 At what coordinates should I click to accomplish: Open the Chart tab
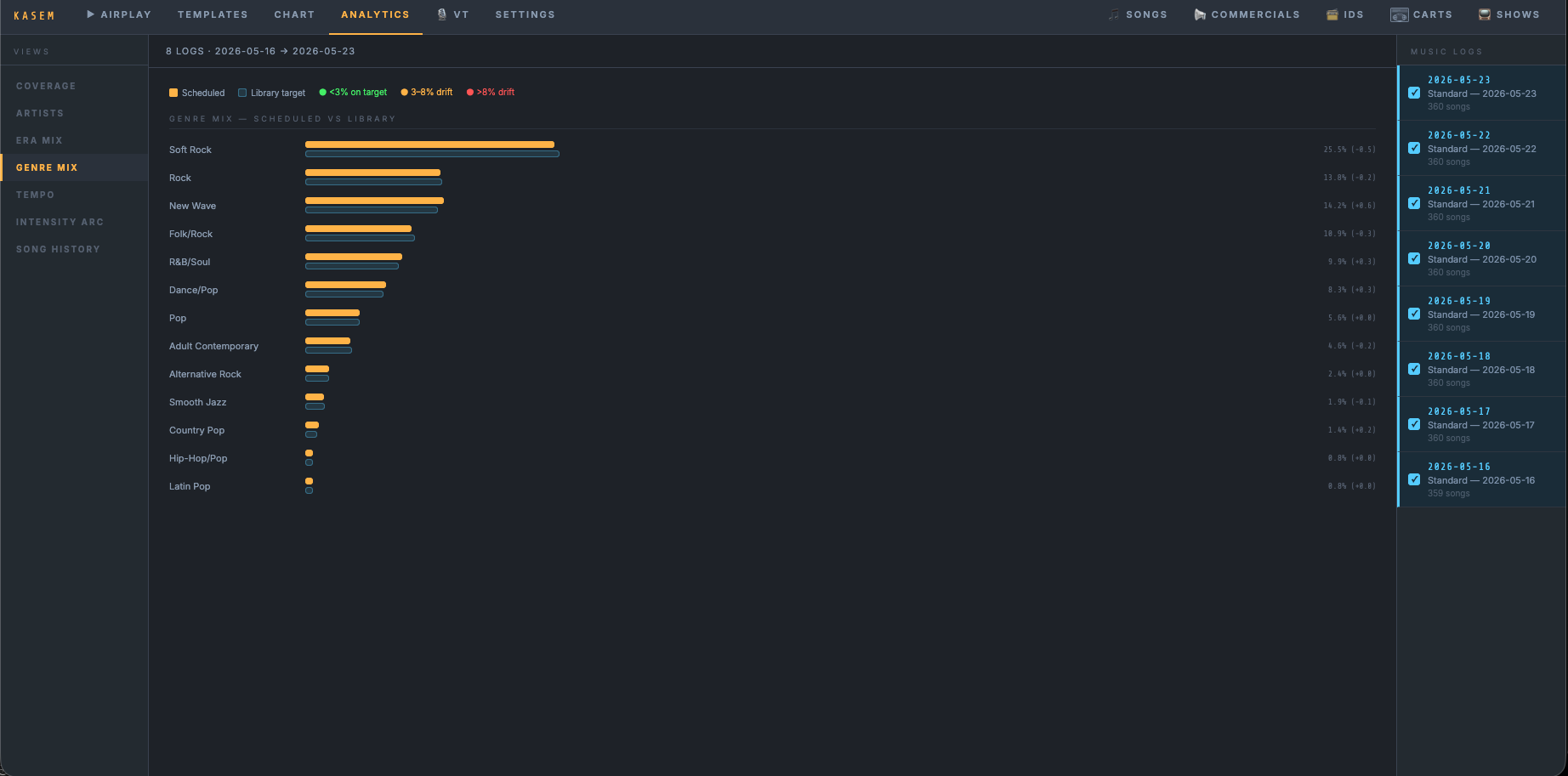coord(294,14)
